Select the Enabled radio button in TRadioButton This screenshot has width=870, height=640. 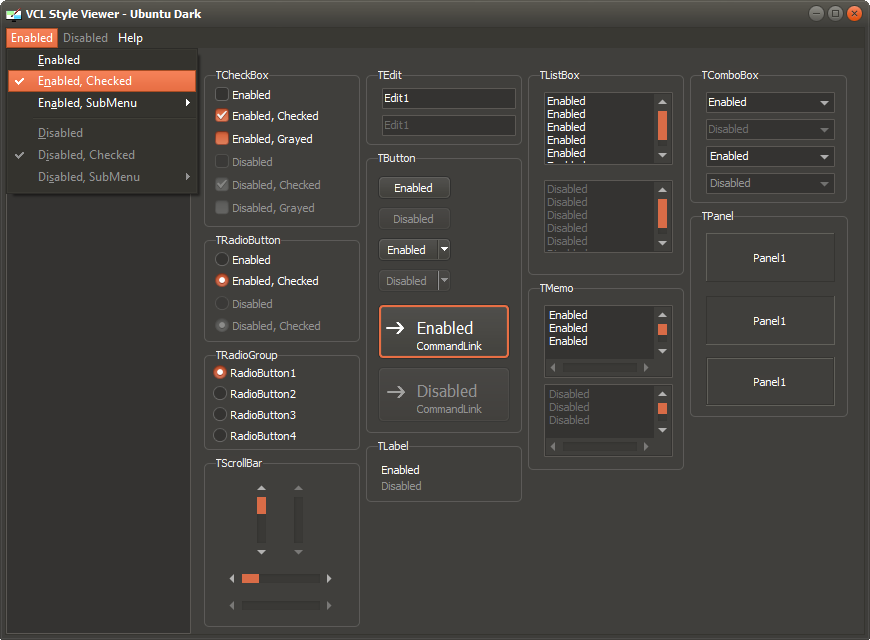tap(221, 259)
